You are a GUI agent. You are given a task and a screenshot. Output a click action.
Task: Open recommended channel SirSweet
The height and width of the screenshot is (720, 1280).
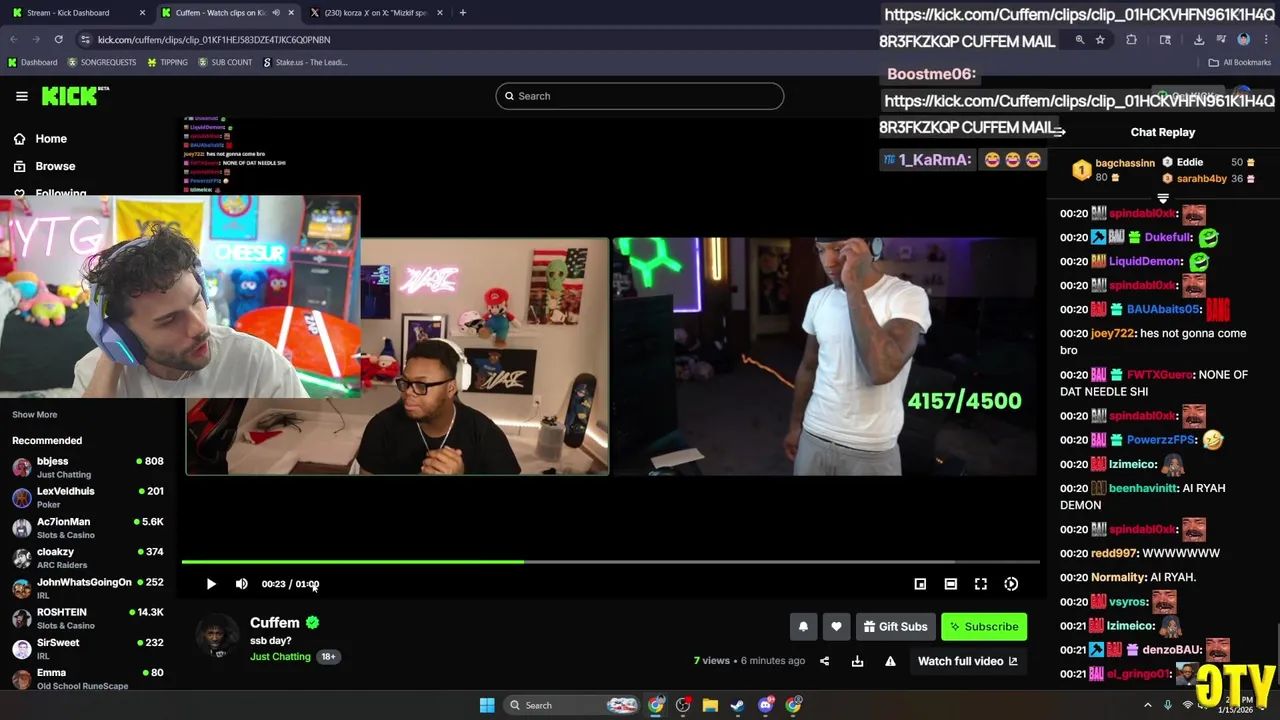(88, 649)
